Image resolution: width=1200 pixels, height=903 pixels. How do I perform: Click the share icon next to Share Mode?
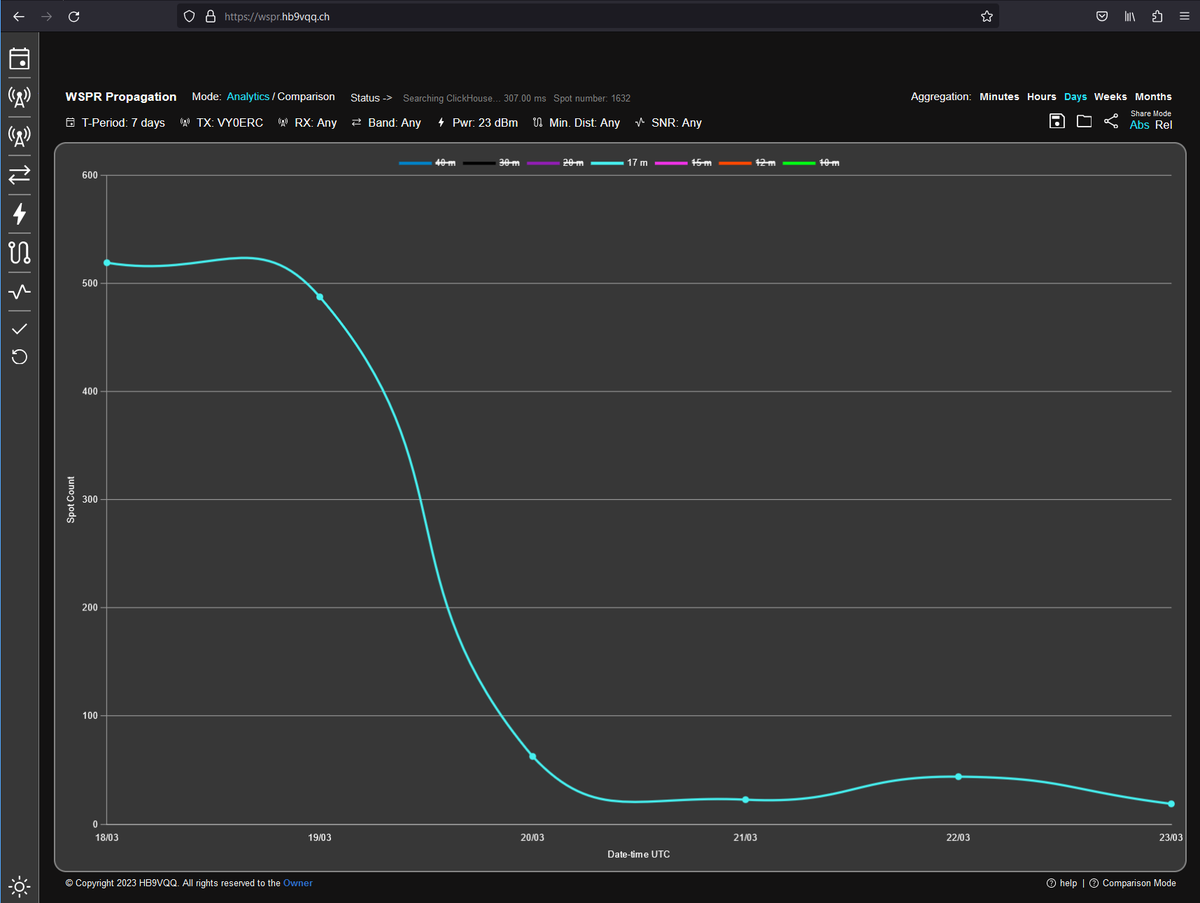pyautogui.click(x=1111, y=121)
